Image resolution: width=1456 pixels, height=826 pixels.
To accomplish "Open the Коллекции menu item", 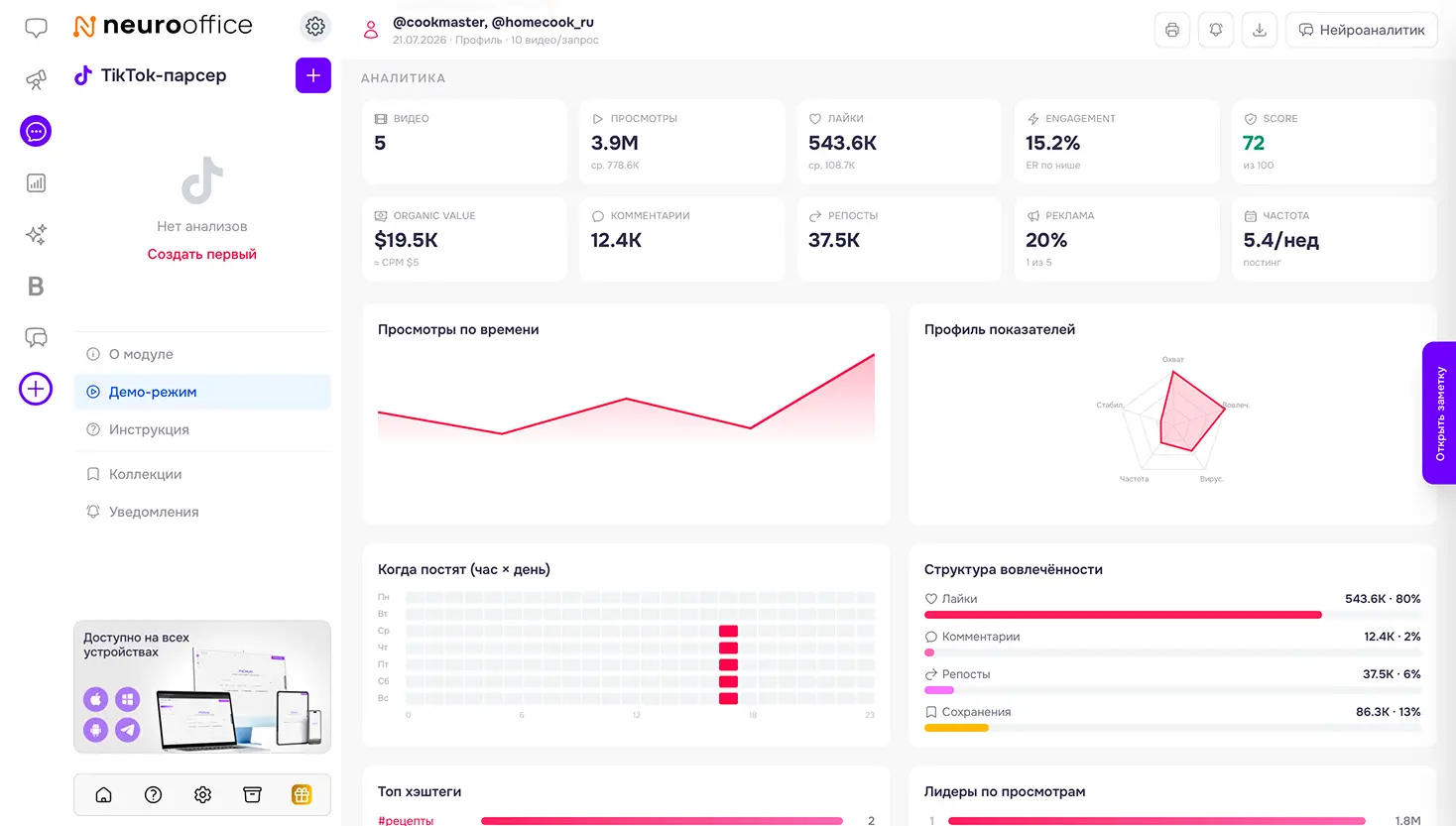I will point(202,474).
